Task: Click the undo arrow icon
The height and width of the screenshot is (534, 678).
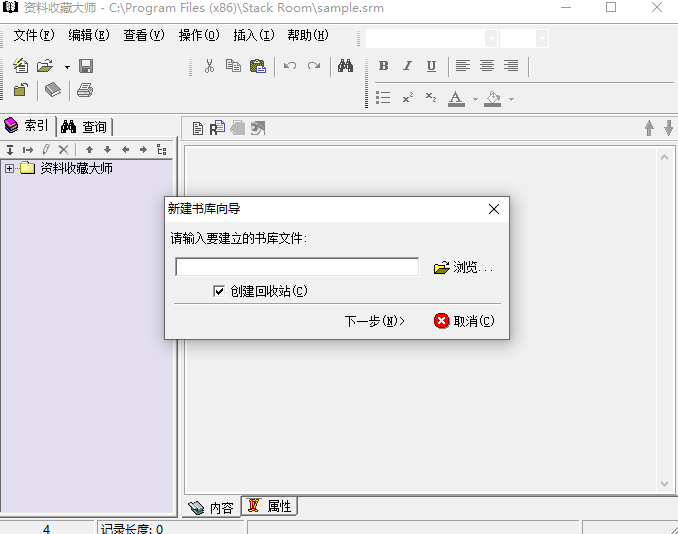Action: coord(290,66)
